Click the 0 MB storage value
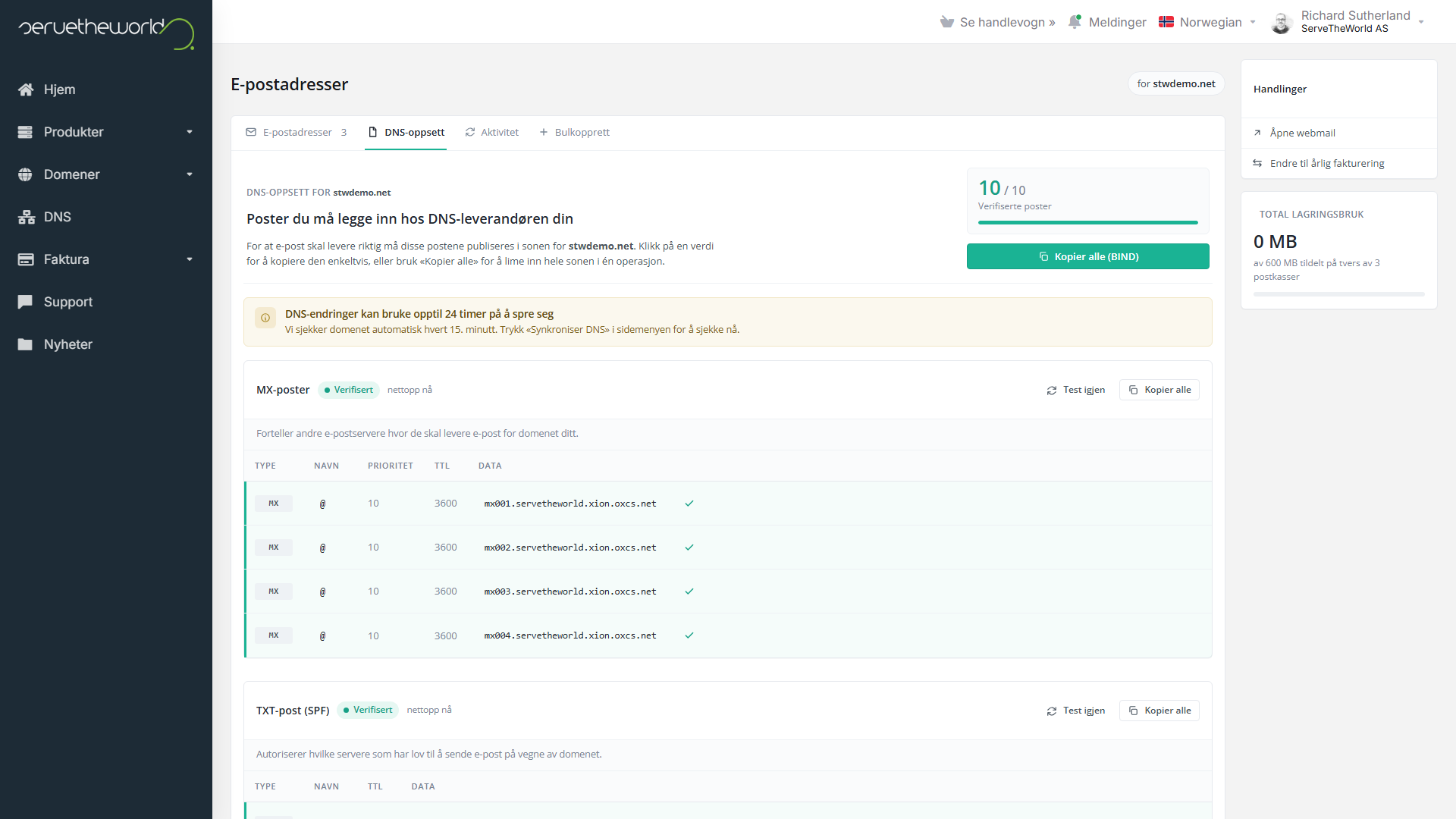The image size is (1456, 819). [1276, 242]
